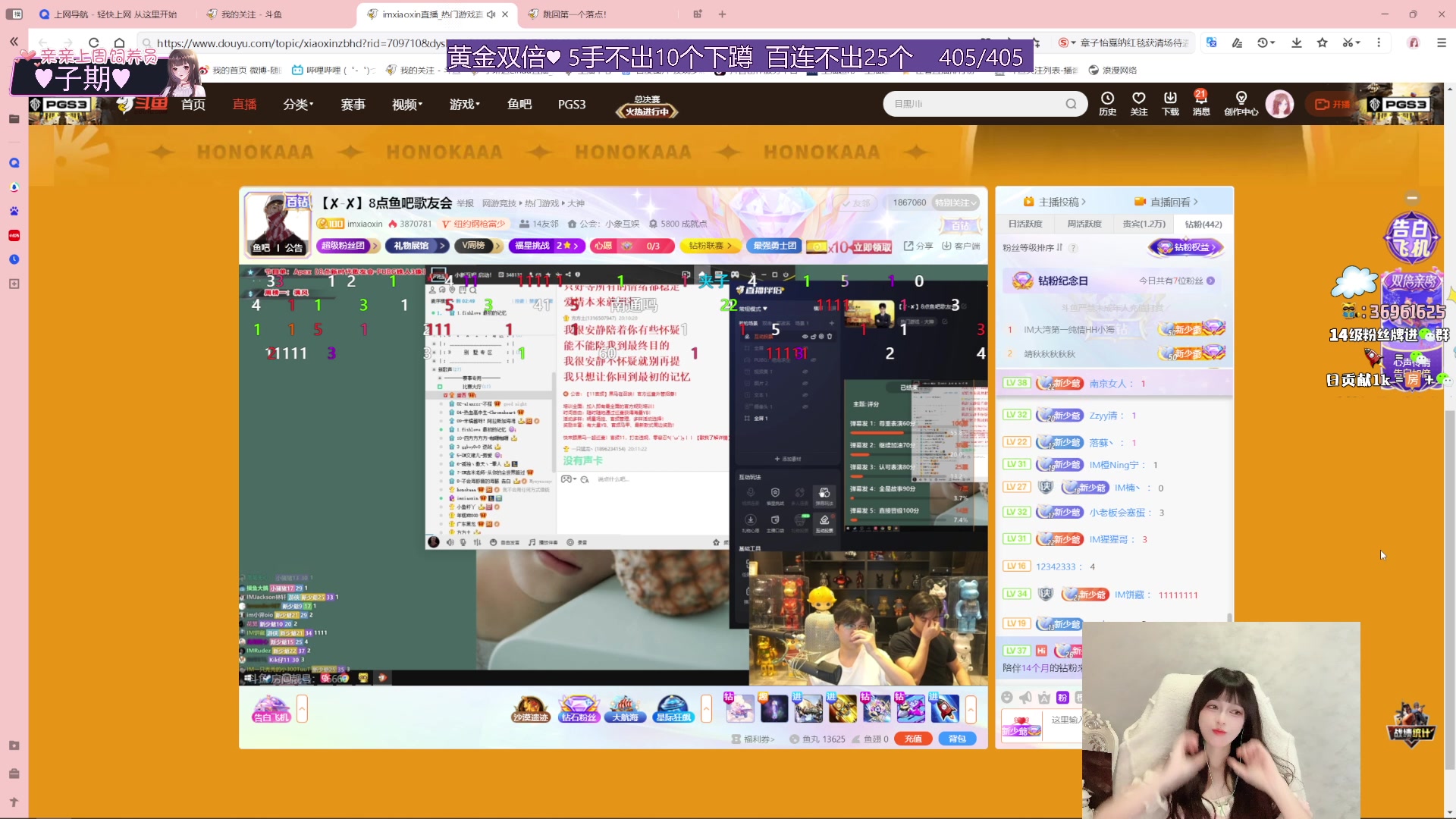The image size is (1456, 819).
Task: Open the 分类 dropdown menu
Action: point(298,104)
